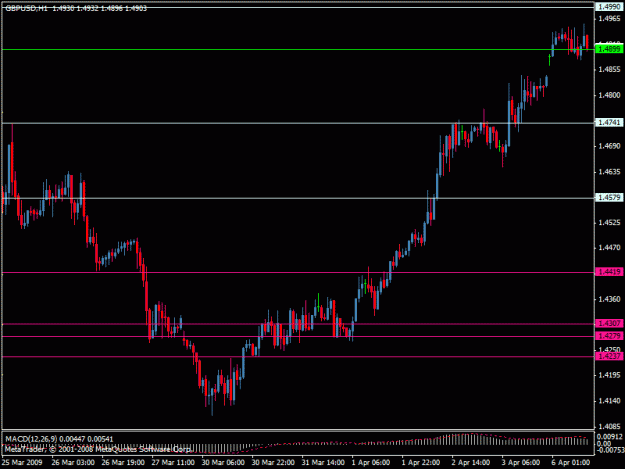Screen dimensions: 625x469
Task: Click the 30 Mar 06:00 time label
Action: [223, 462]
